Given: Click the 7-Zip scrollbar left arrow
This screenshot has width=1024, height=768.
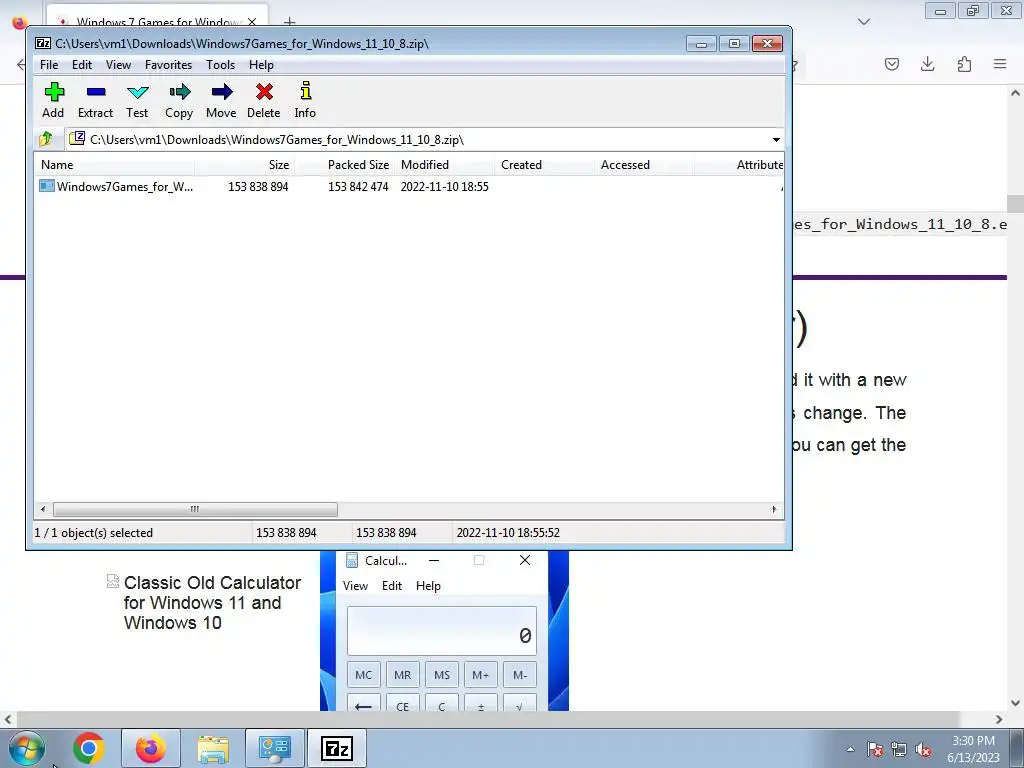Looking at the screenshot, I should pyautogui.click(x=43, y=509).
